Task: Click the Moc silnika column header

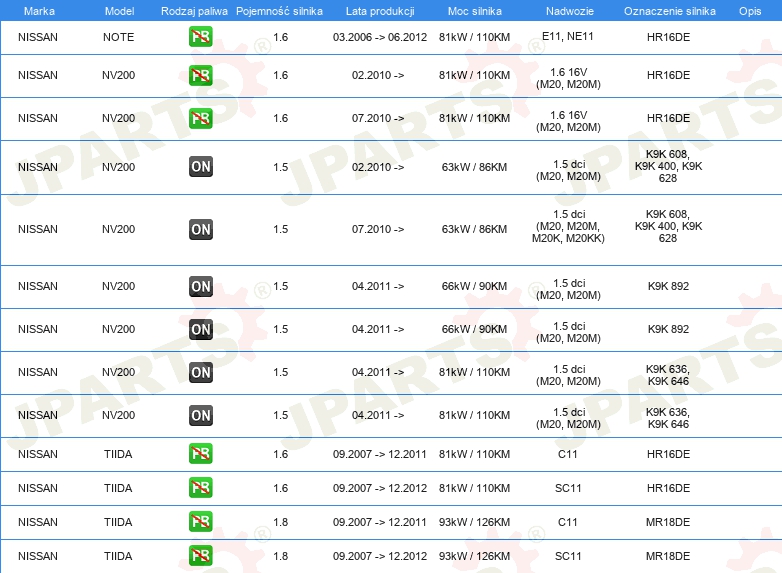Action: tap(475, 11)
